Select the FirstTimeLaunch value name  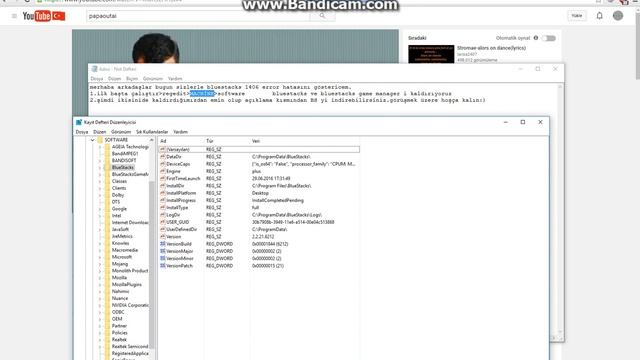tap(183, 178)
